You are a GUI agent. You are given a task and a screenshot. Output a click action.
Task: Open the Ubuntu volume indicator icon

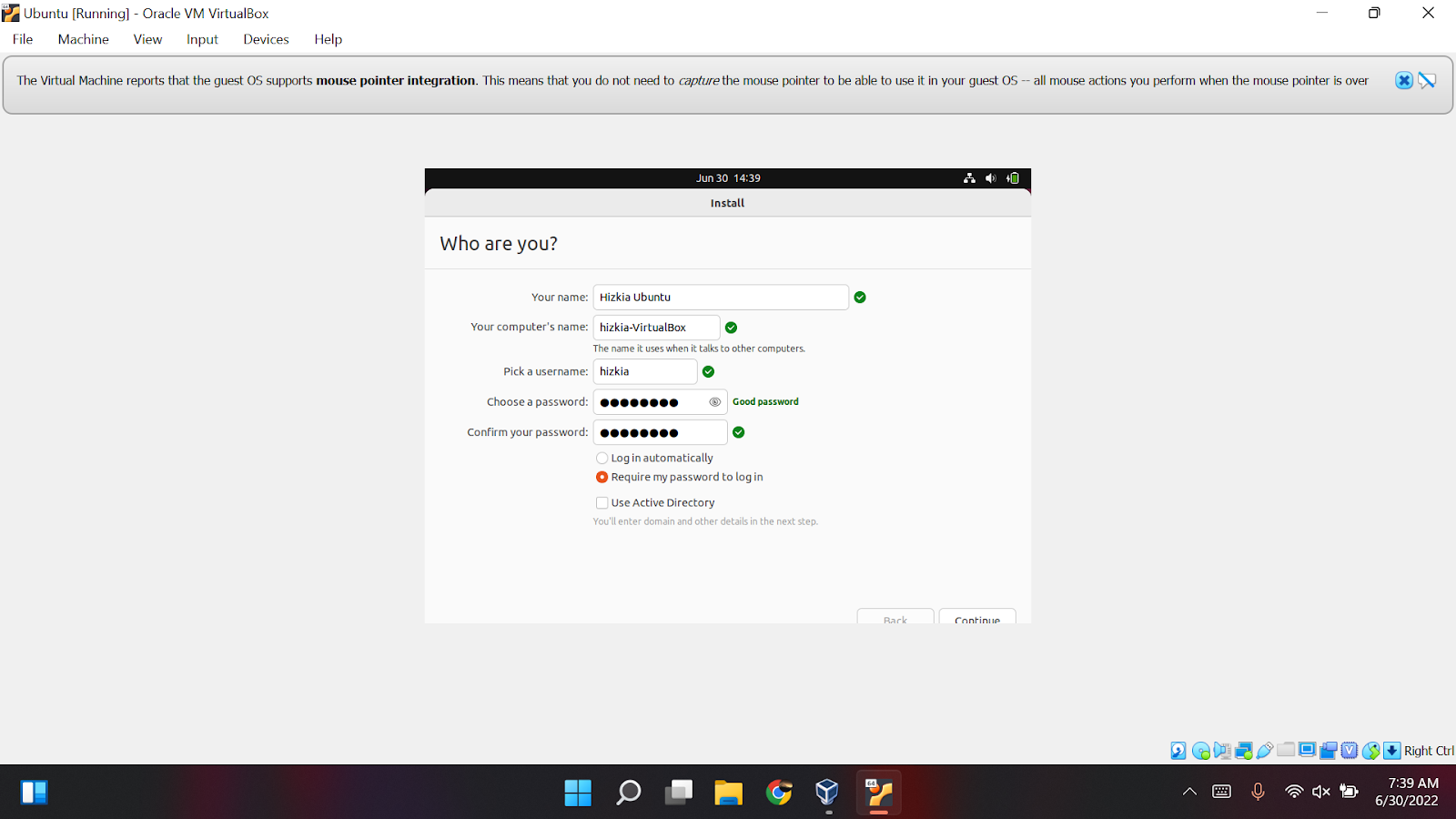pyautogui.click(x=991, y=178)
